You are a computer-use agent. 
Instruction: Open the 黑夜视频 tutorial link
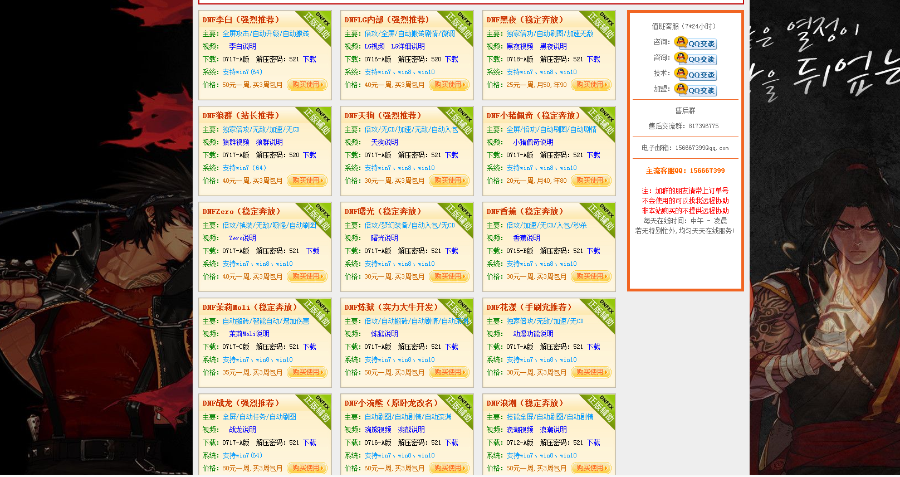tap(519, 46)
